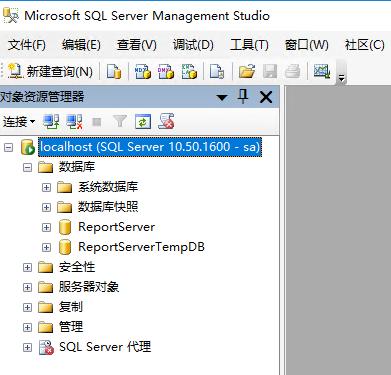Click the Stop square icon

[97, 122]
